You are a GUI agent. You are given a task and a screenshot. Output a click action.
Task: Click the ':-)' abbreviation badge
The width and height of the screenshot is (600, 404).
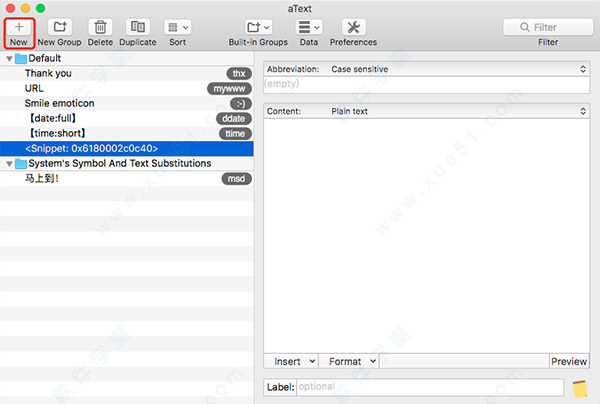click(241, 104)
